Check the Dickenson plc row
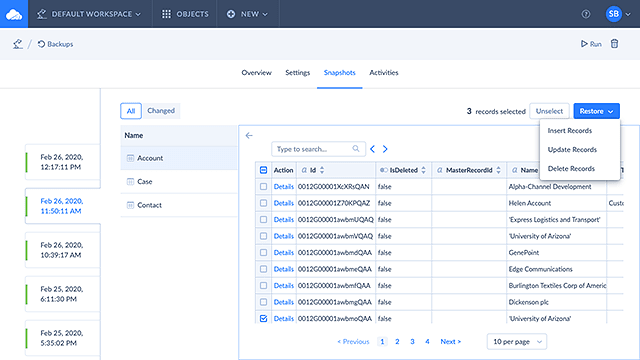This screenshot has height=360, width=640. 263,302
